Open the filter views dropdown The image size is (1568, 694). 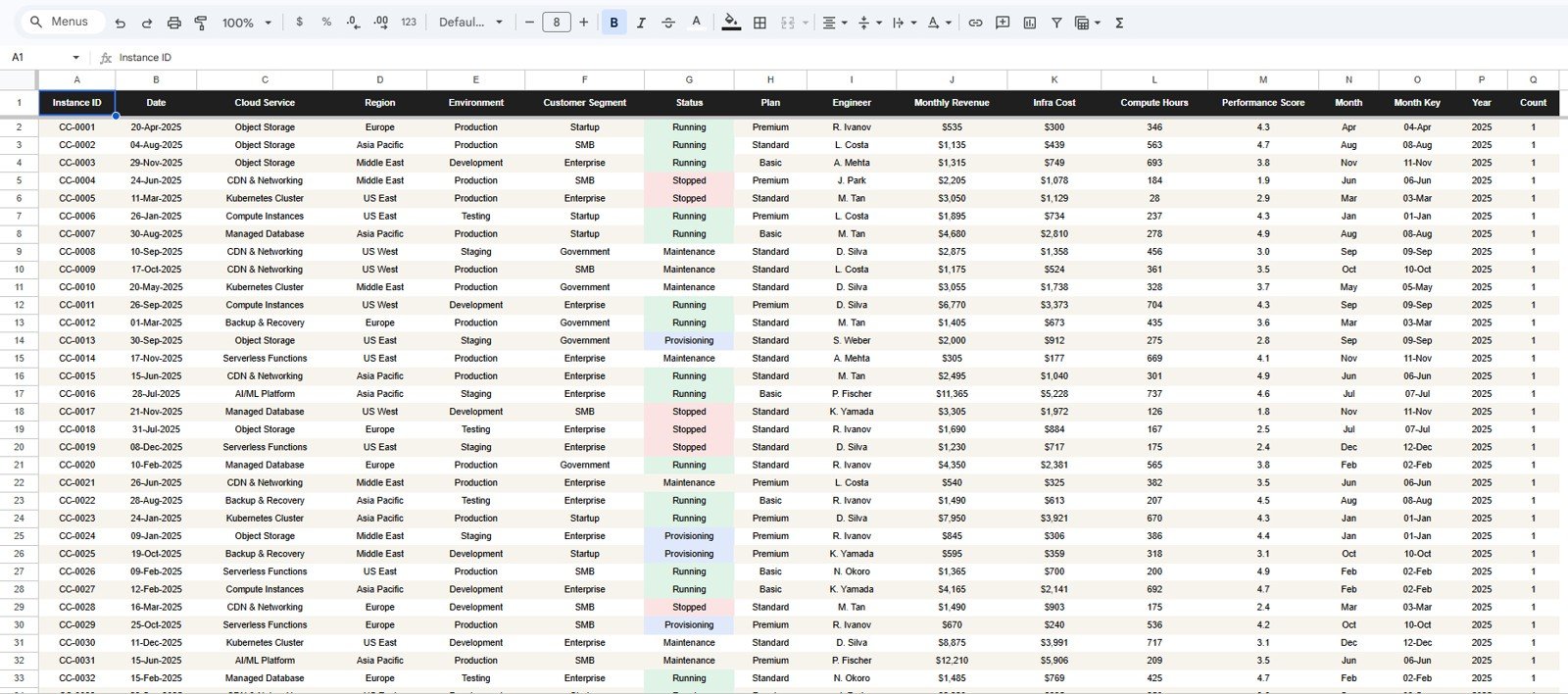coord(1088,22)
